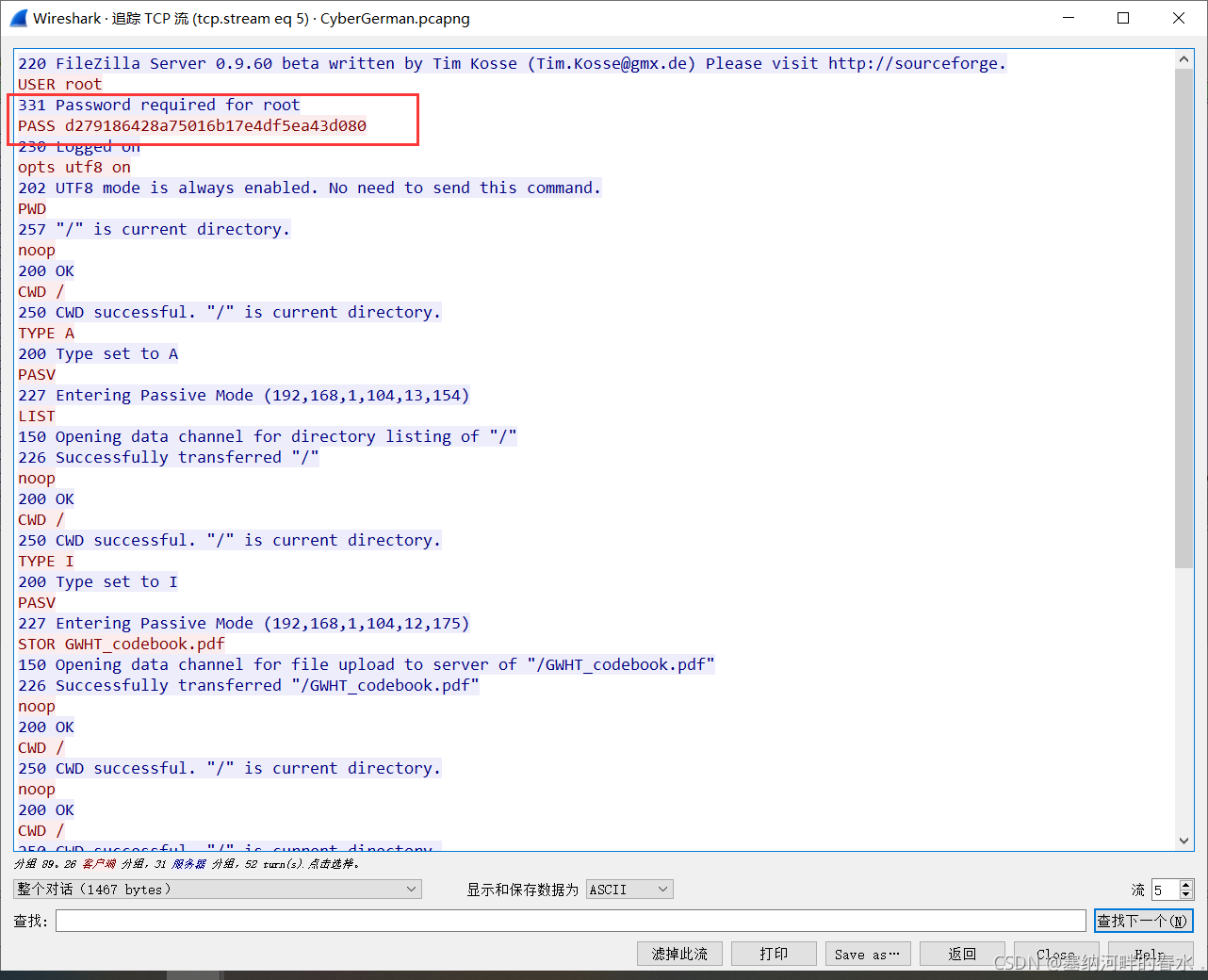Click the 'TYPE A' command line
Viewport: 1208px width, 980px height.
(46, 333)
